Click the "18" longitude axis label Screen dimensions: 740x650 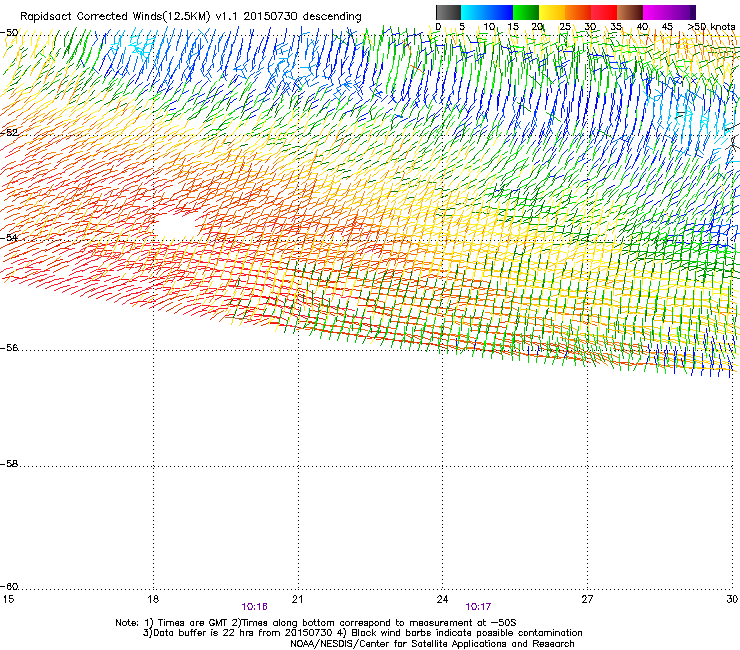(x=153, y=599)
